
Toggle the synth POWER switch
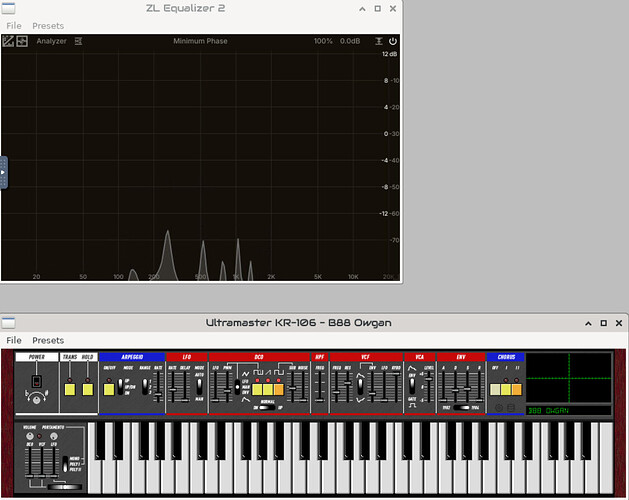(x=37, y=383)
